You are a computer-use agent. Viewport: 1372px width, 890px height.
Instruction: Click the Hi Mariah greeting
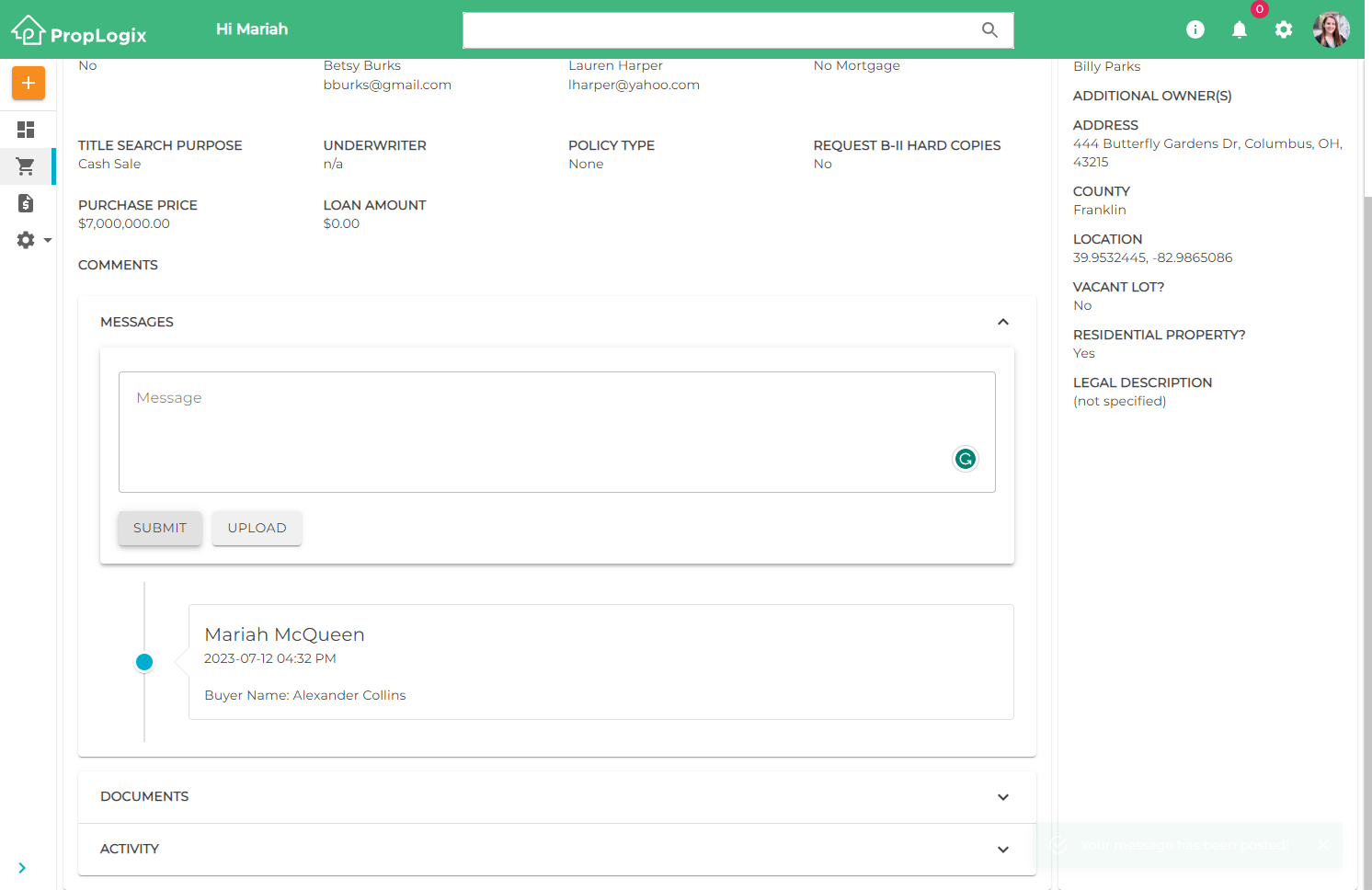click(x=252, y=29)
